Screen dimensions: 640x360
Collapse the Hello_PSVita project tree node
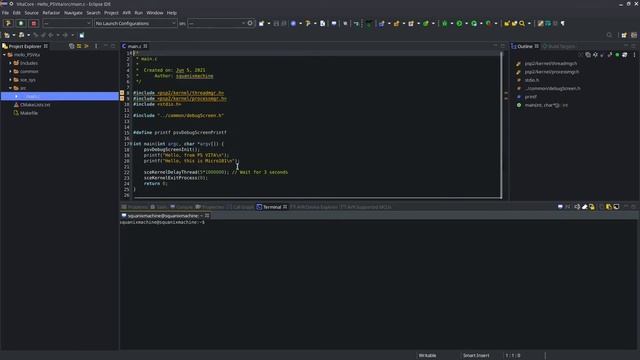4,55
